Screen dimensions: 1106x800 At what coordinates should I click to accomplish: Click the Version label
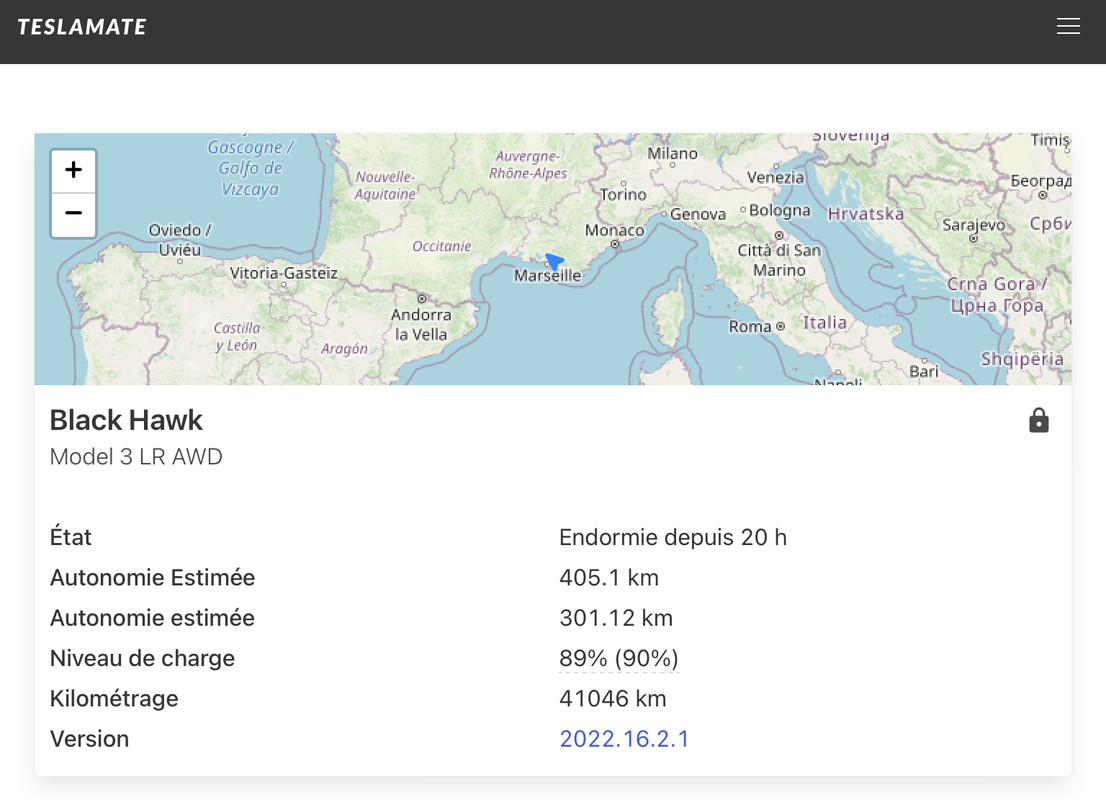tap(90, 739)
